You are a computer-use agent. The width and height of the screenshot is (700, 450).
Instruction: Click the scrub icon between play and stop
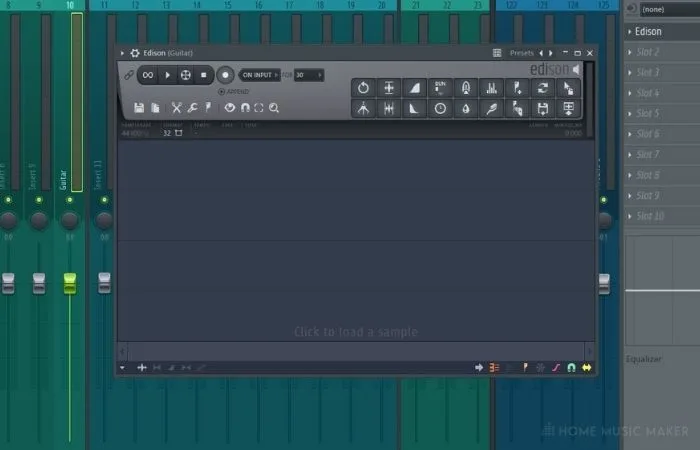click(185, 75)
